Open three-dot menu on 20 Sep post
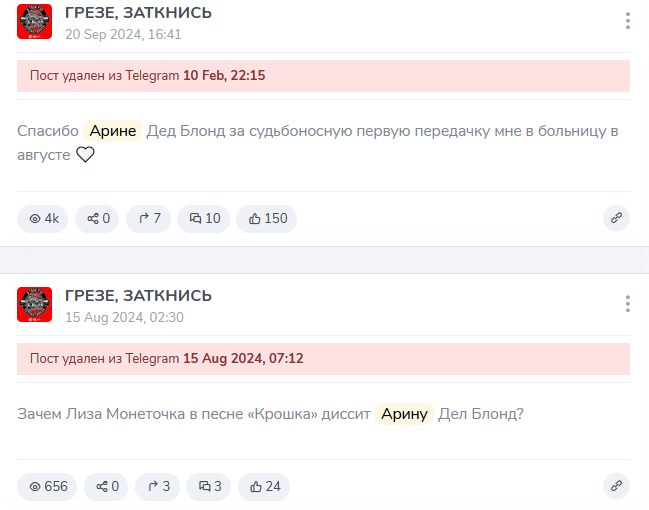The width and height of the screenshot is (649, 510). 627,21
